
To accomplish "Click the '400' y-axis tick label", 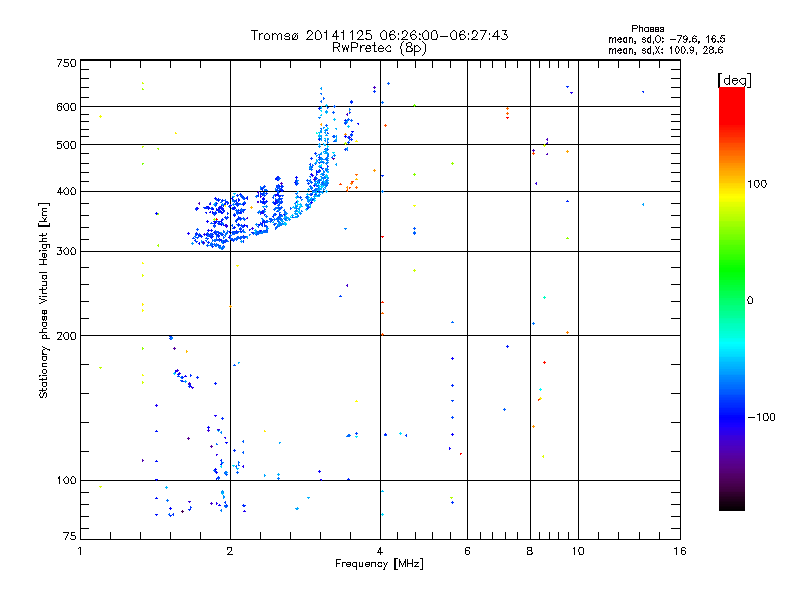I will point(66,191).
